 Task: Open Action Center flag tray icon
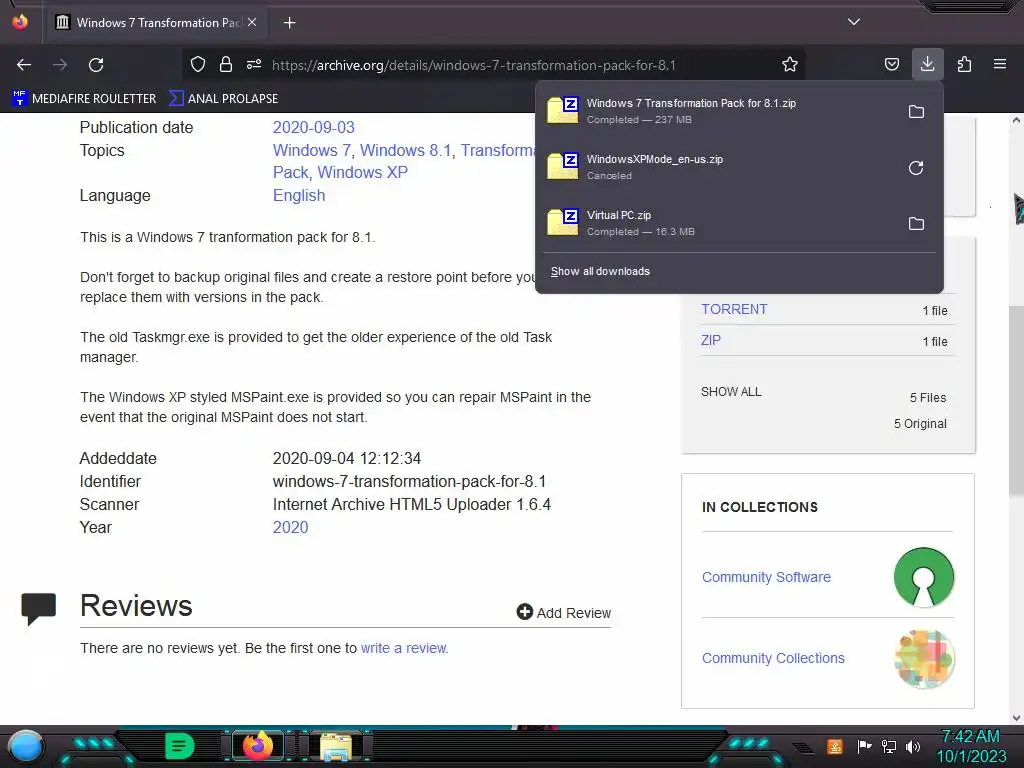coord(865,746)
